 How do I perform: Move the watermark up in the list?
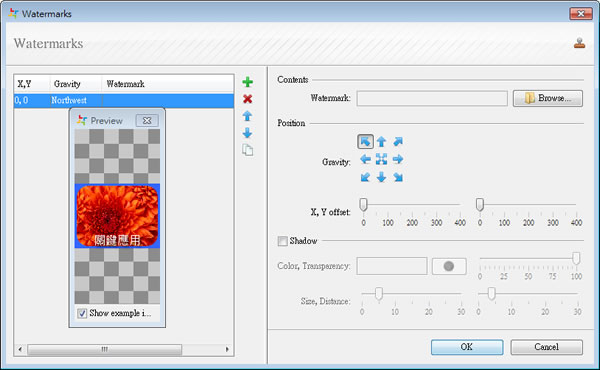(248, 116)
